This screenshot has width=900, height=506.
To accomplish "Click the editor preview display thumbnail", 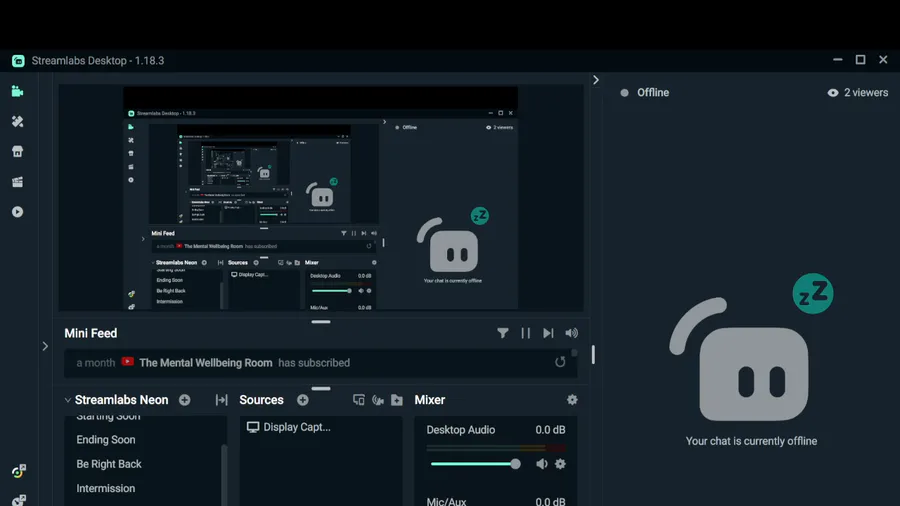I will (x=320, y=198).
